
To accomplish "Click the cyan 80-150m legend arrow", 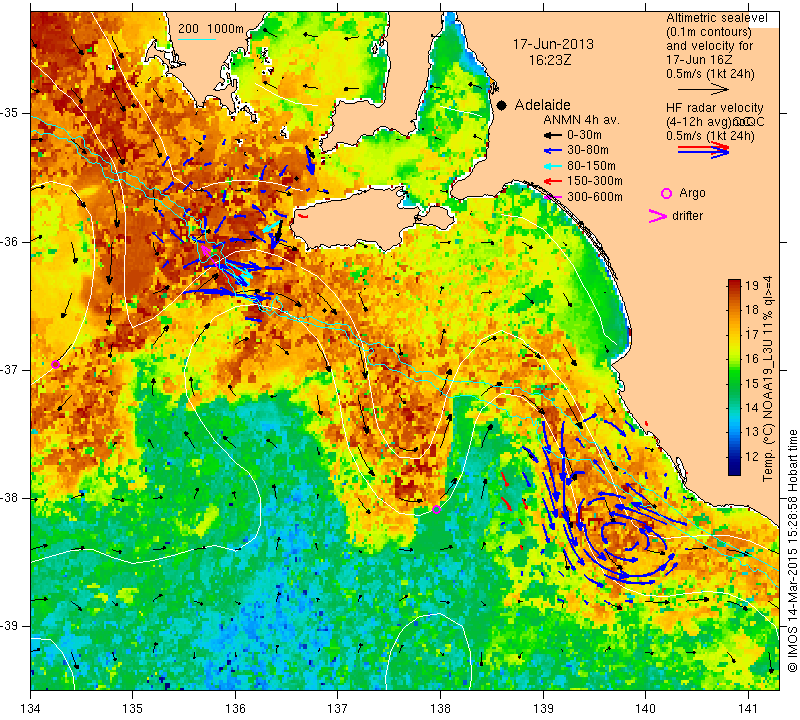I will (552, 166).
